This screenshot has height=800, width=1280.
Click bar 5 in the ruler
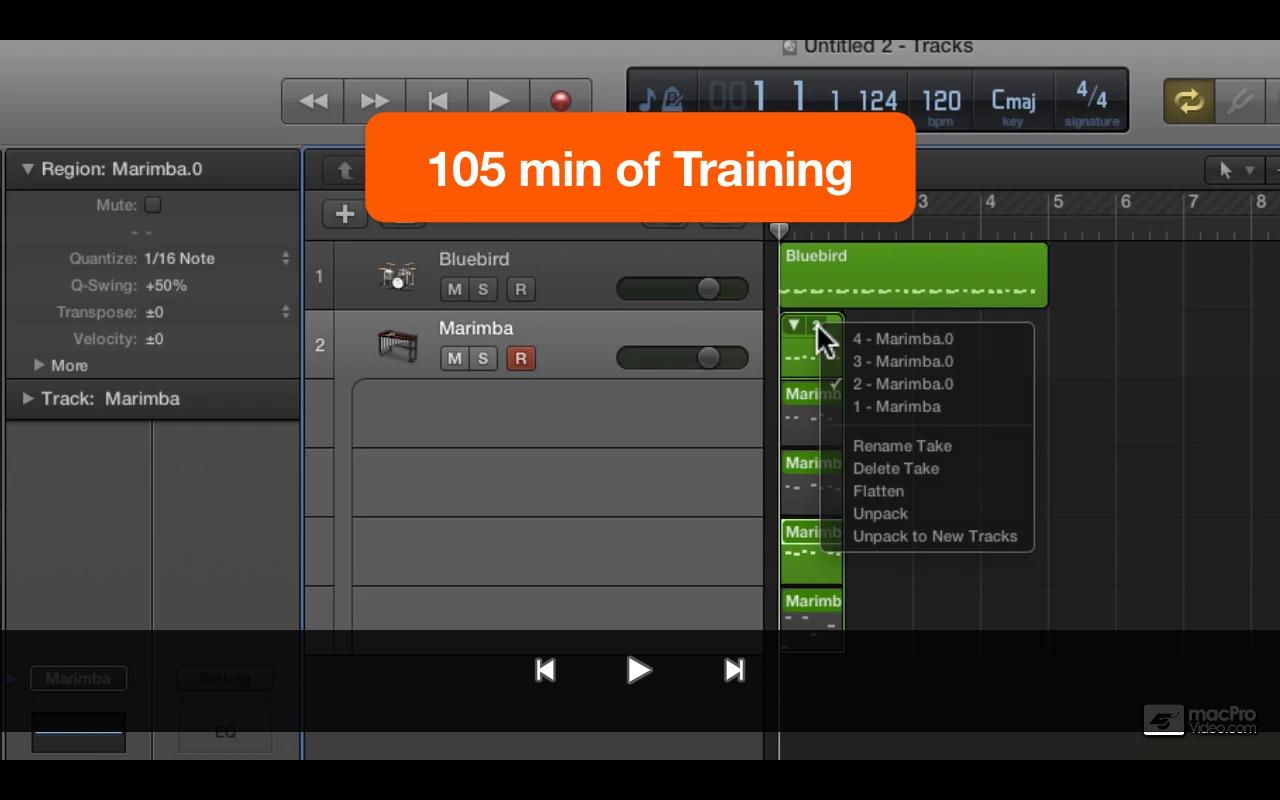[x=1058, y=202]
